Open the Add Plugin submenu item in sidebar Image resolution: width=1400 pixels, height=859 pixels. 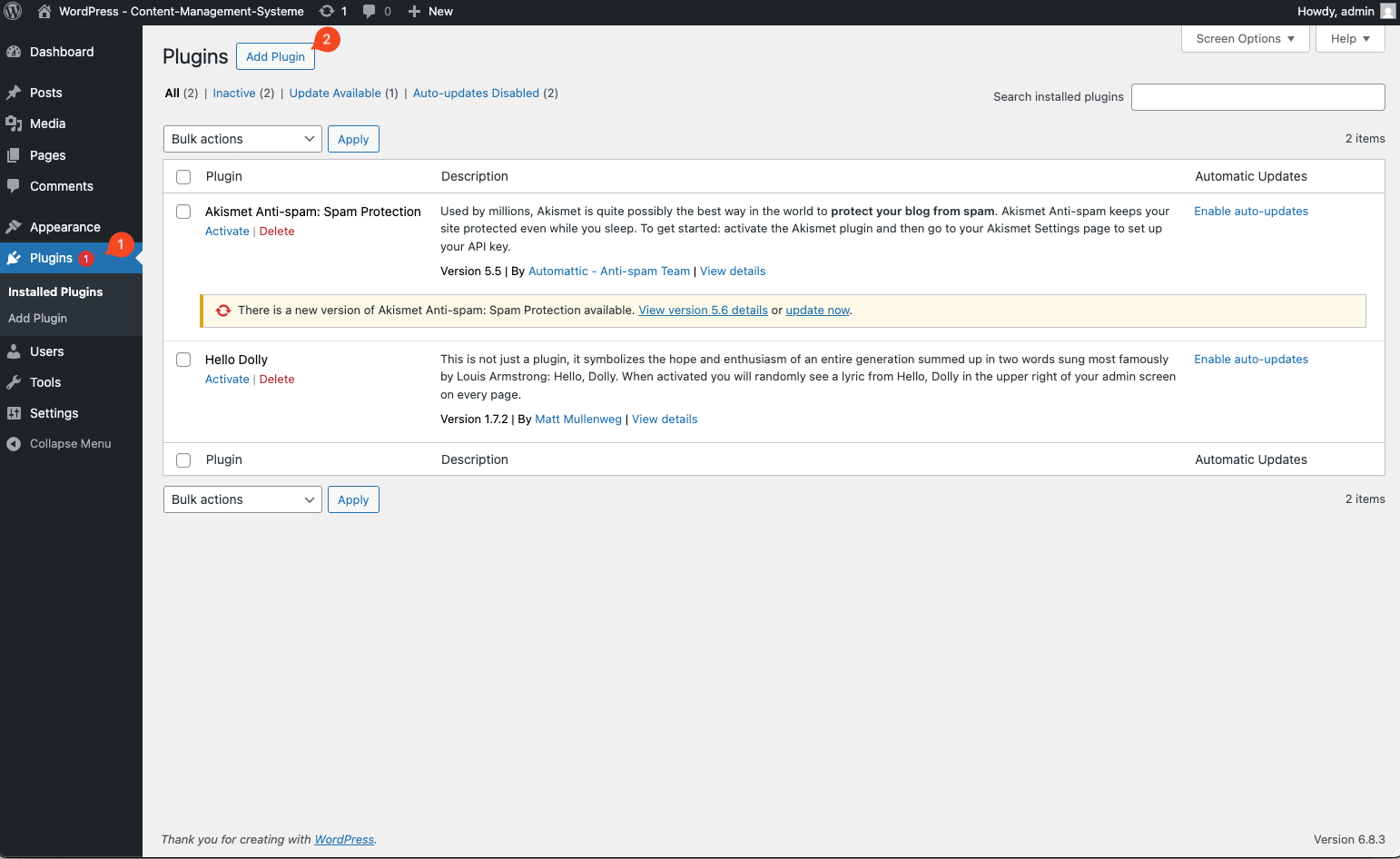click(38, 319)
